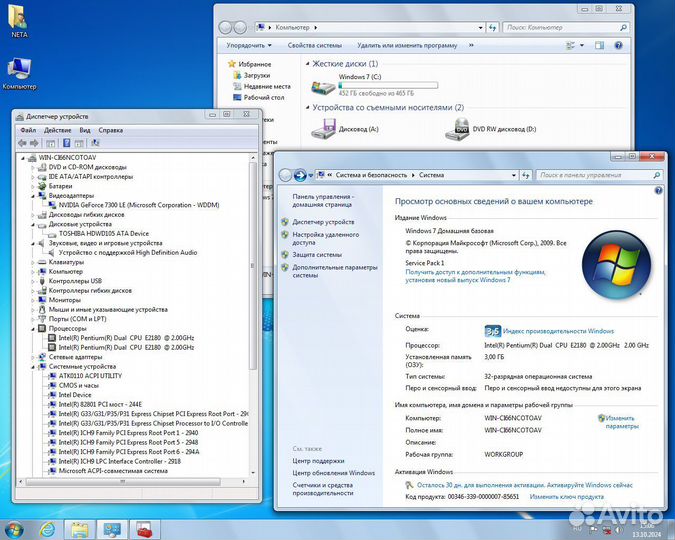Click the Back arrow in Device Manager toolbar
Viewport: 675px width, 540px height.
pyautogui.click(x=22, y=143)
